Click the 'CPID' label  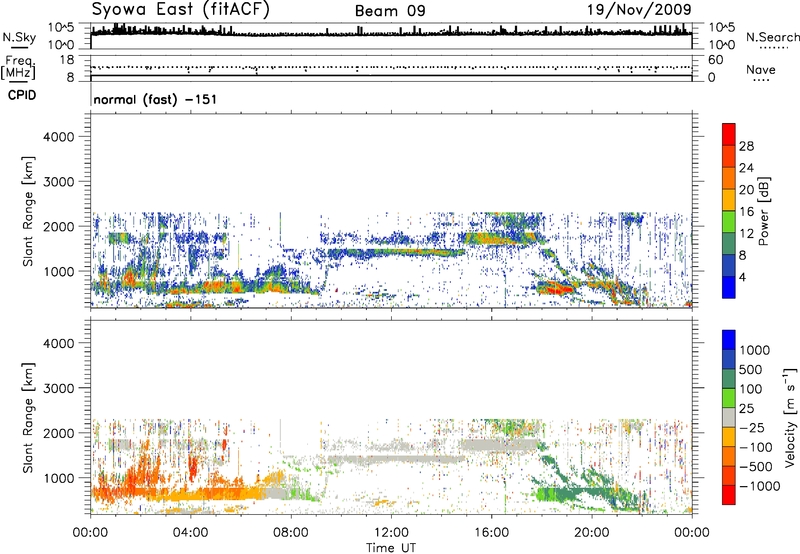(x=22, y=95)
